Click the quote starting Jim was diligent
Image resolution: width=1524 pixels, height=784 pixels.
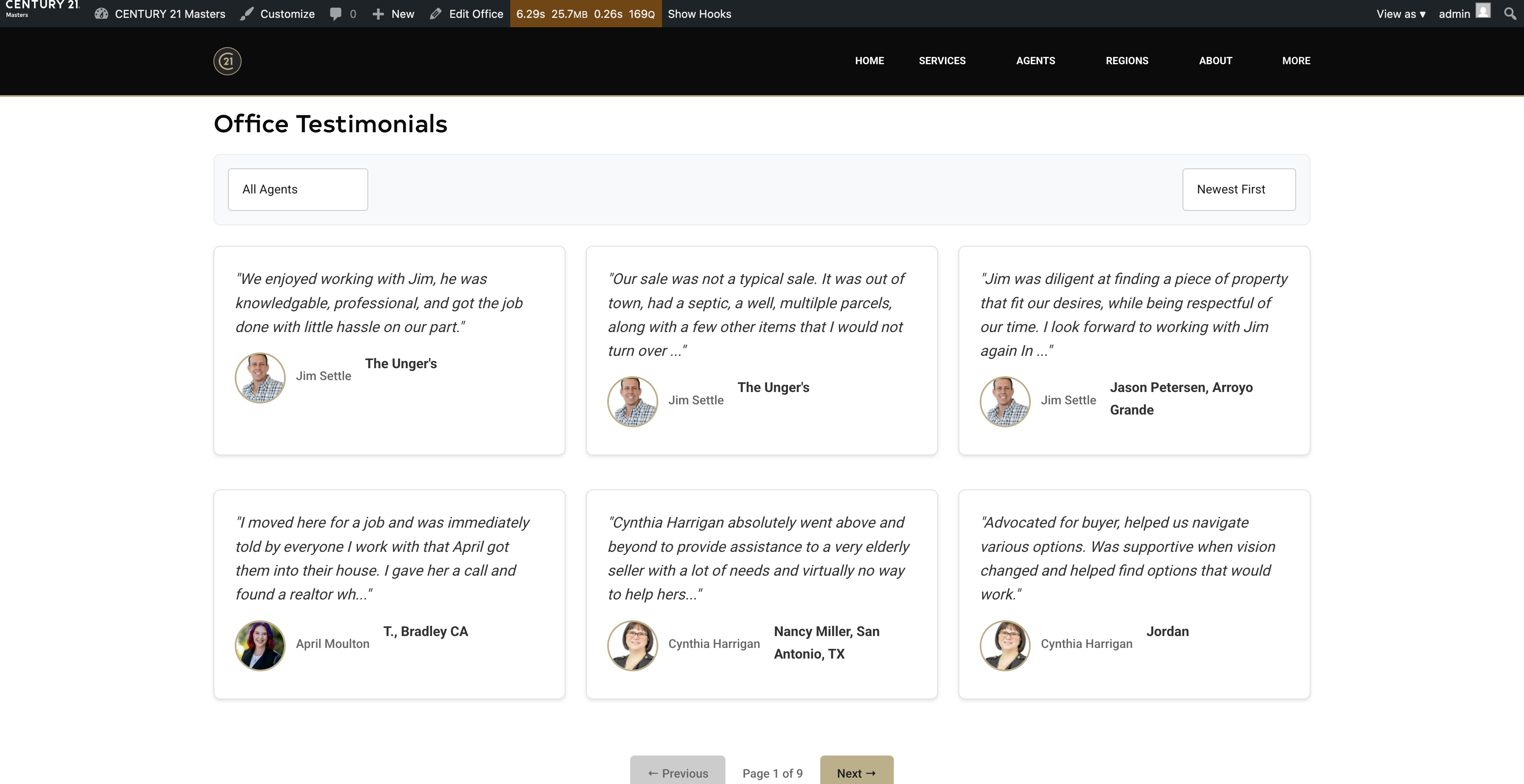point(1134,315)
